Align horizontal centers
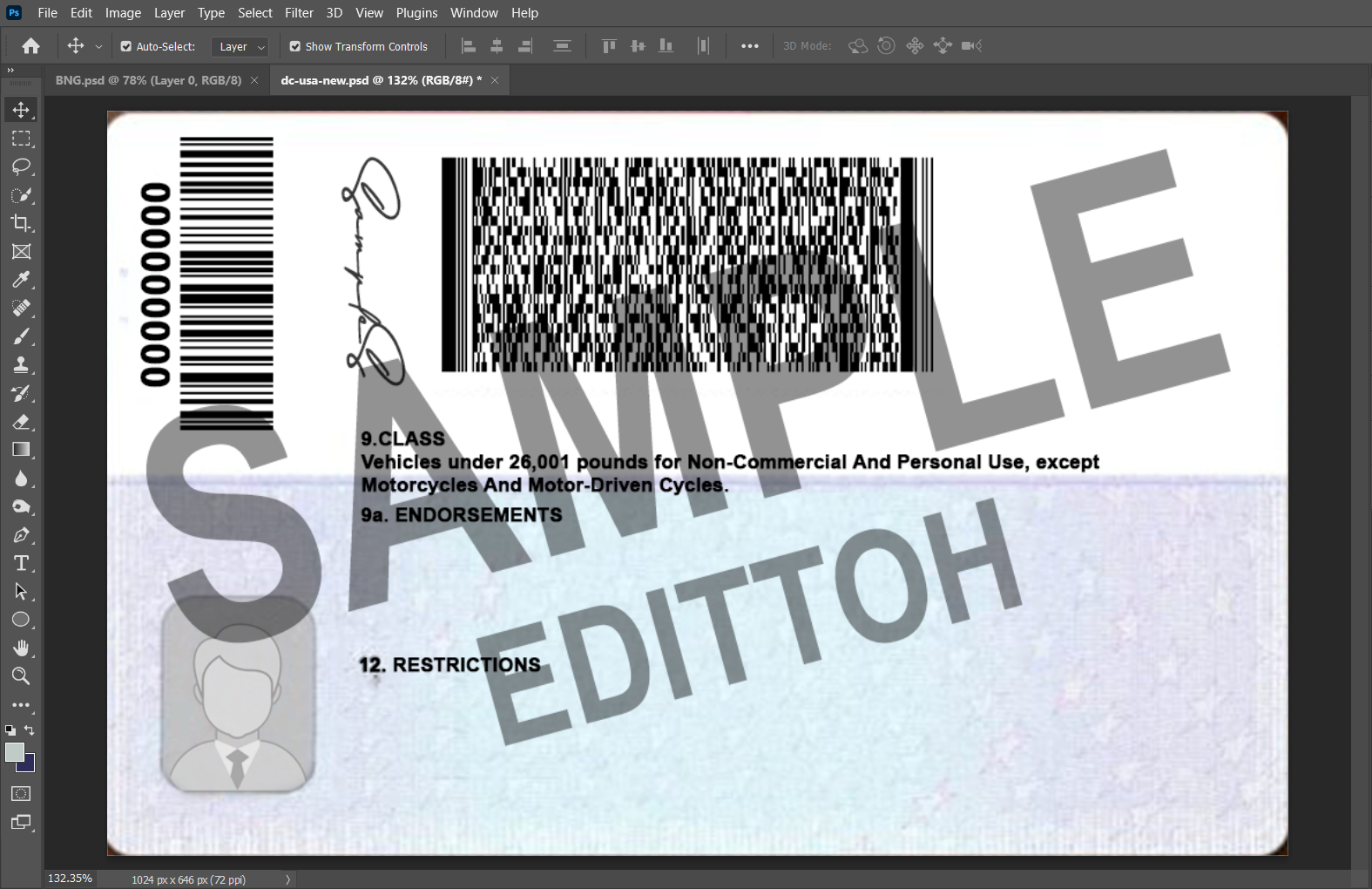Image resolution: width=1372 pixels, height=889 pixels. click(497, 46)
